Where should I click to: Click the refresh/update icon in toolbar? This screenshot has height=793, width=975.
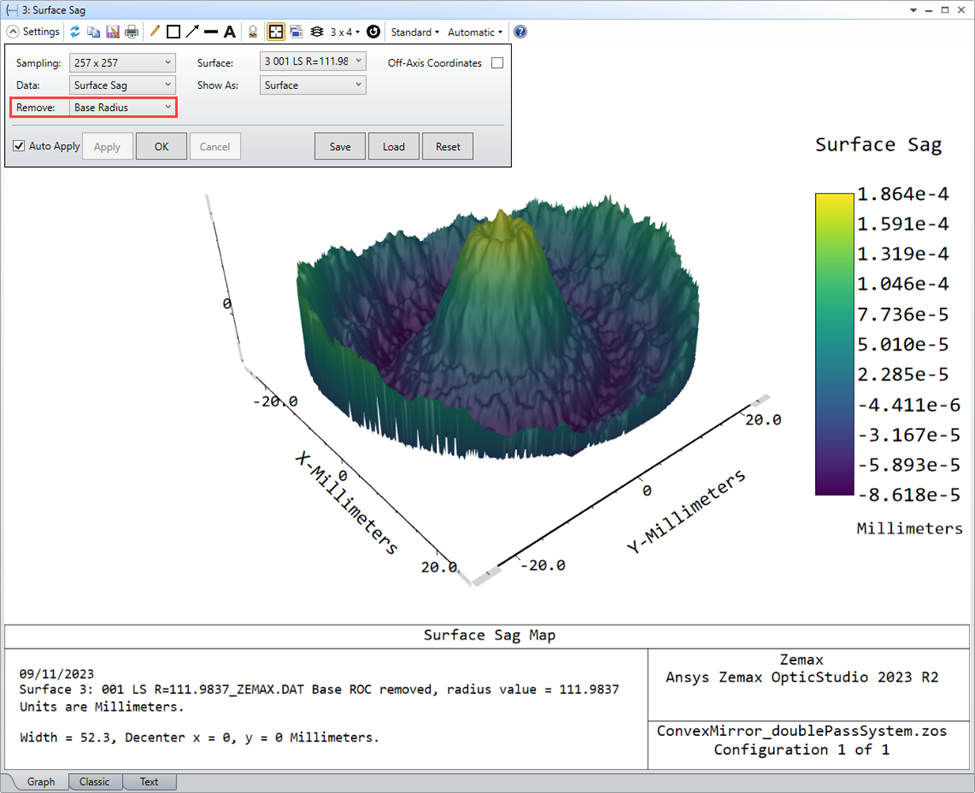click(x=75, y=32)
